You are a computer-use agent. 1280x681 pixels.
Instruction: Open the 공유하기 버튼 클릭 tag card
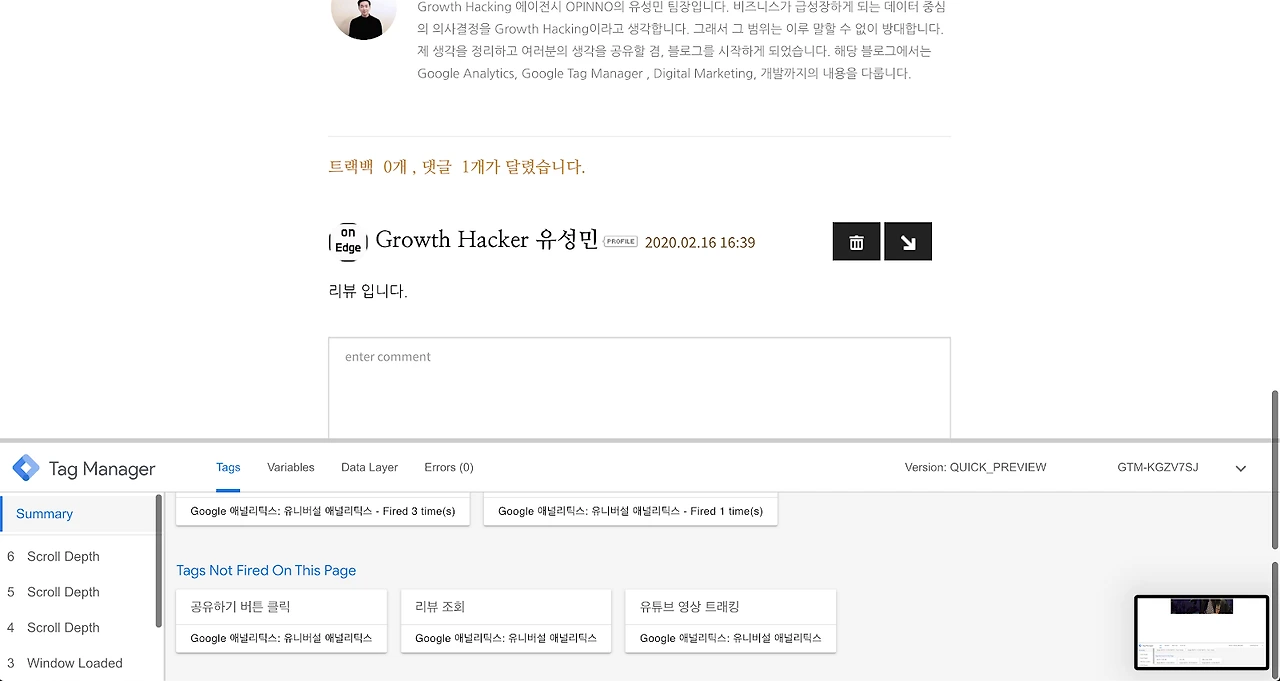point(281,621)
